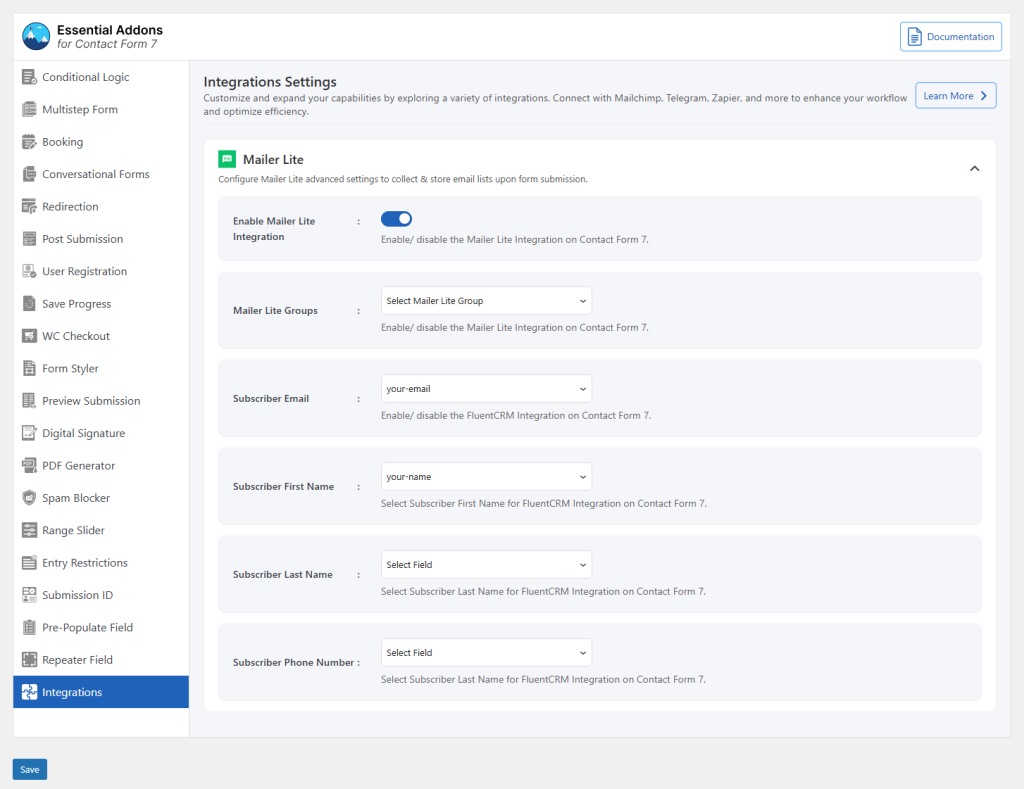The width and height of the screenshot is (1024, 789).
Task: Click the Conditional Logic sidebar icon
Action: point(29,77)
